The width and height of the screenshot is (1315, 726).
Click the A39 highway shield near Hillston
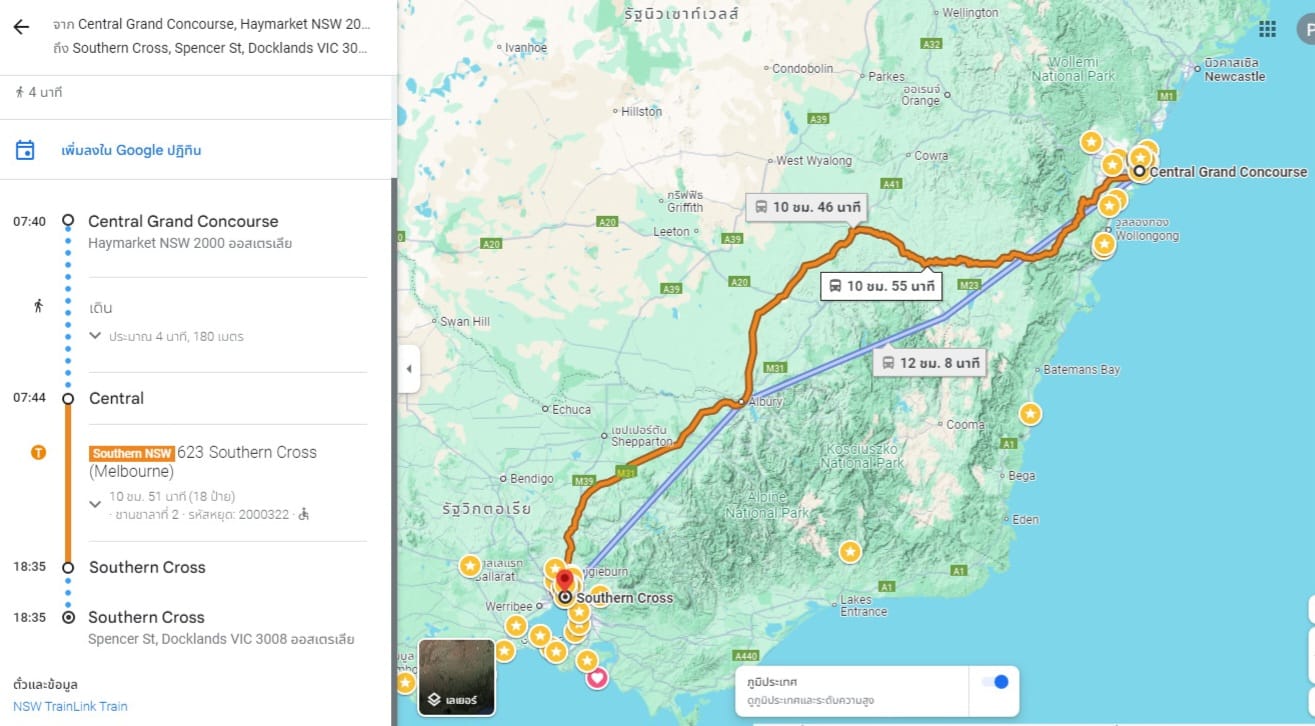[819, 119]
